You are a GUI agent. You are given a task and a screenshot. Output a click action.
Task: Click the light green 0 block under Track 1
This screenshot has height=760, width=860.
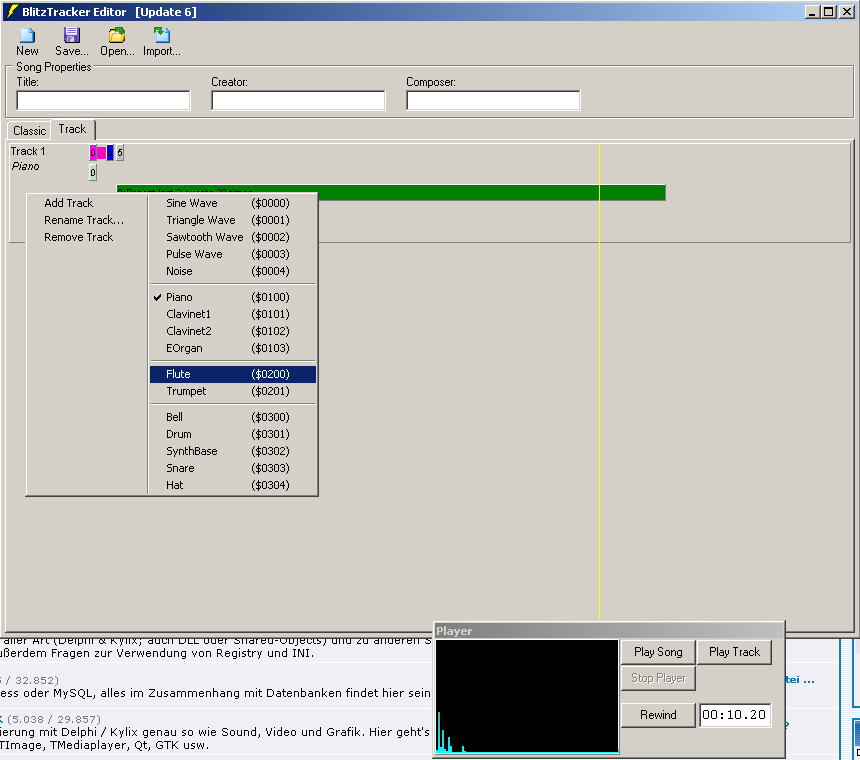tap(93, 173)
